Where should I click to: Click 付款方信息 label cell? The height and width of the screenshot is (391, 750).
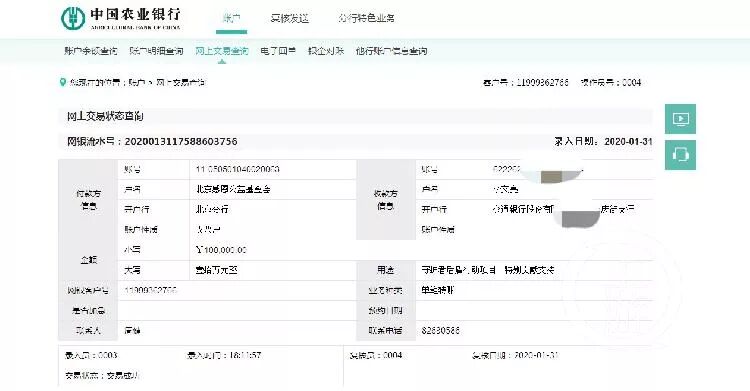(x=88, y=200)
